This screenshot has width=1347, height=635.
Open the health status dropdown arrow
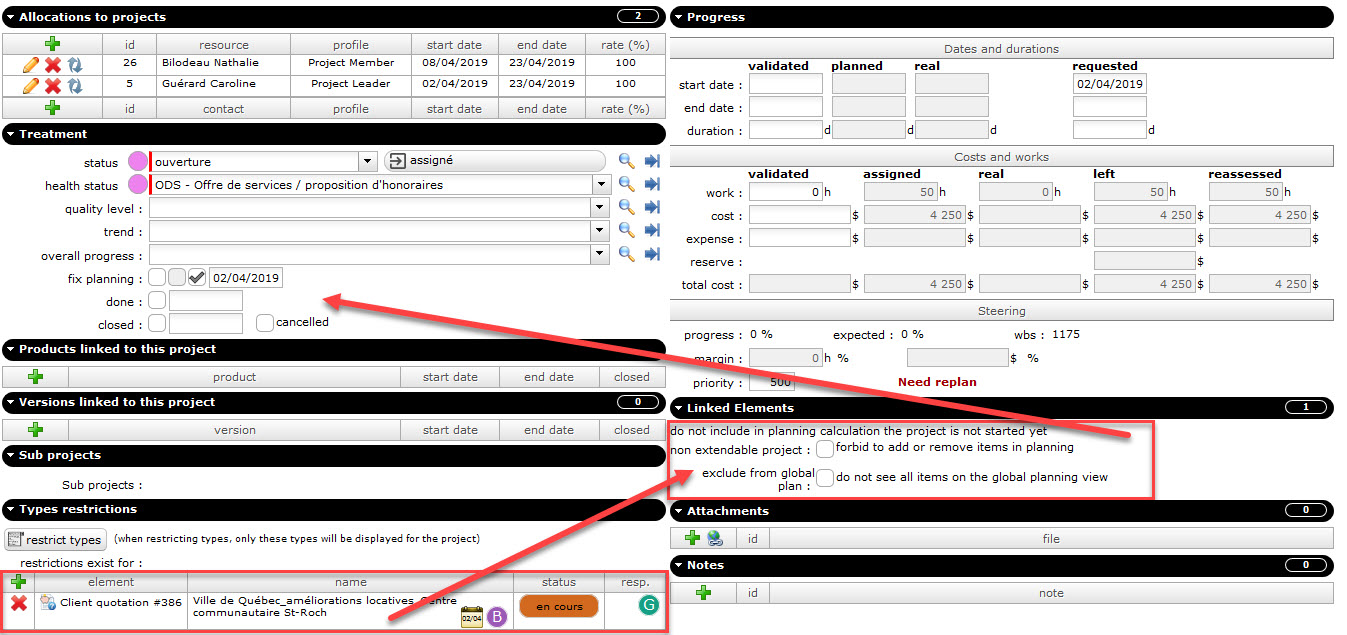601,185
